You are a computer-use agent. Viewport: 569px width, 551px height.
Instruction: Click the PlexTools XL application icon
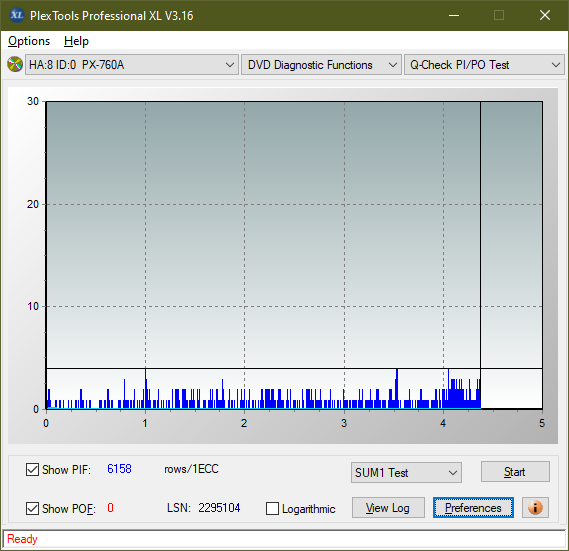(x=17, y=15)
